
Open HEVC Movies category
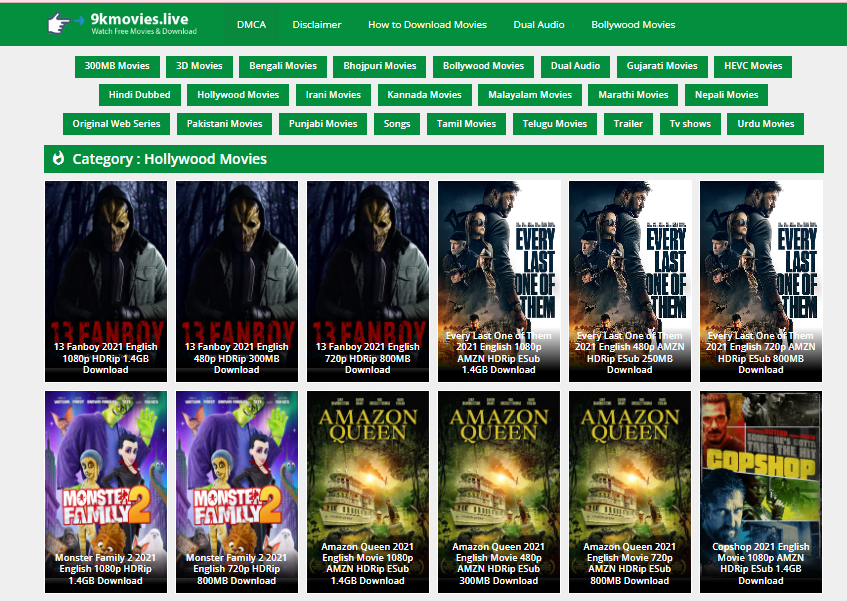click(753, 66)
